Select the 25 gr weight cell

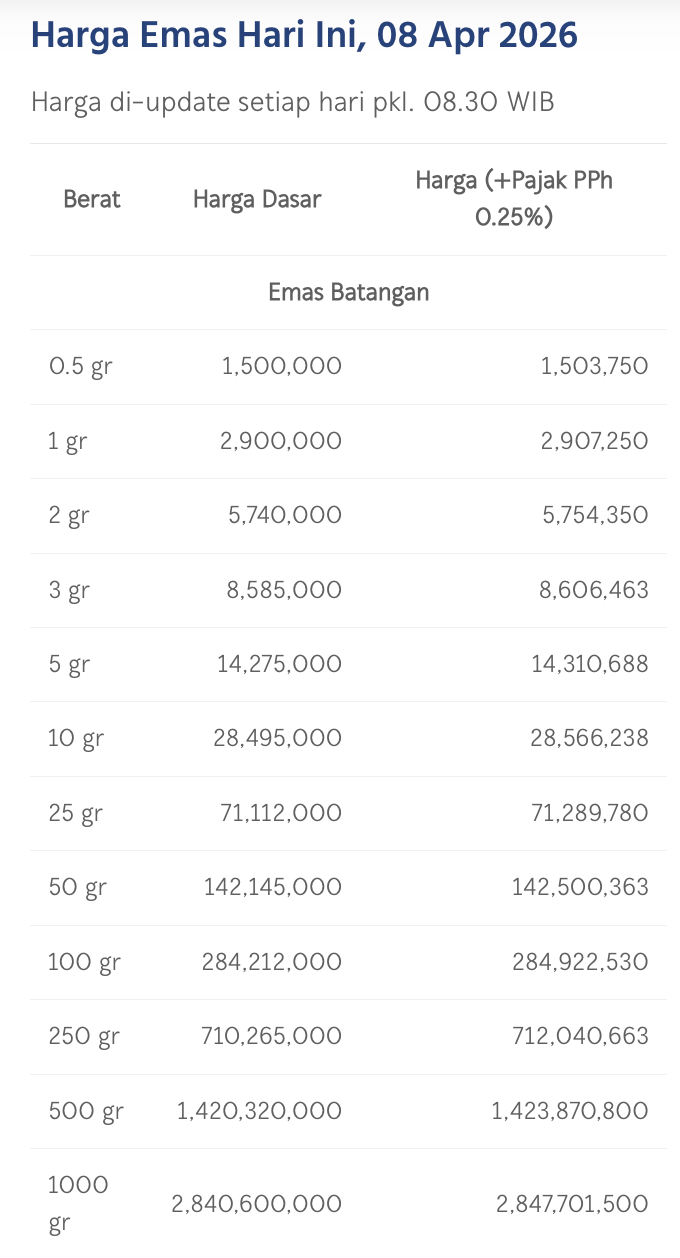(x=75, y=813)
